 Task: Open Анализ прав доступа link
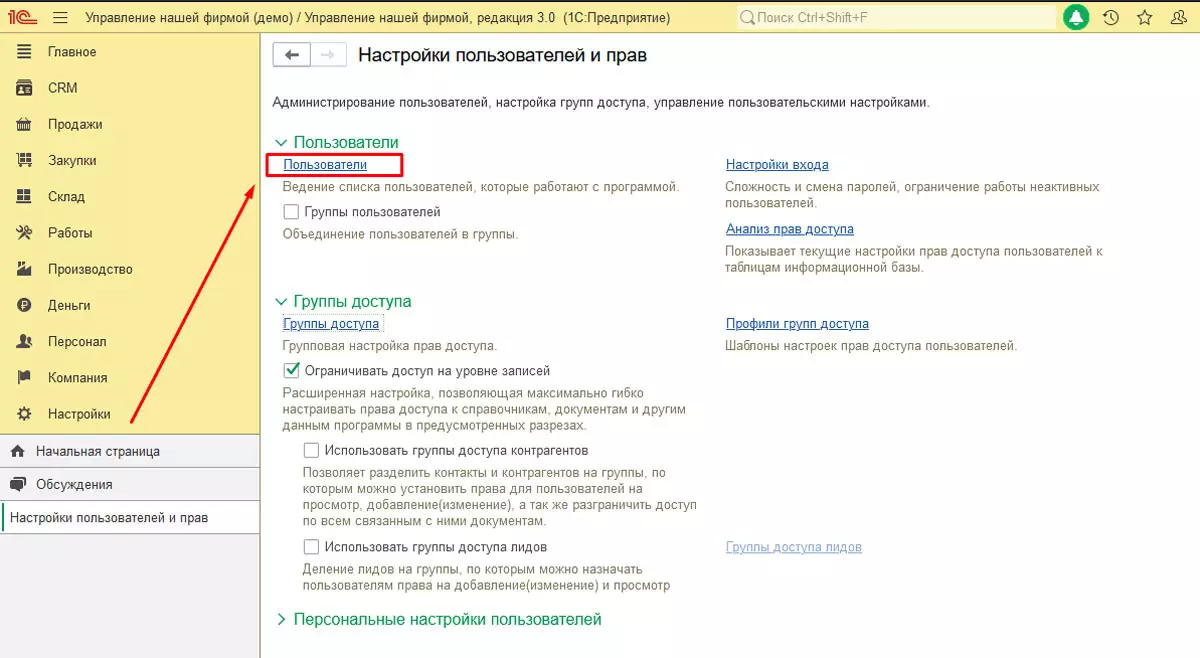click(789, 229)
